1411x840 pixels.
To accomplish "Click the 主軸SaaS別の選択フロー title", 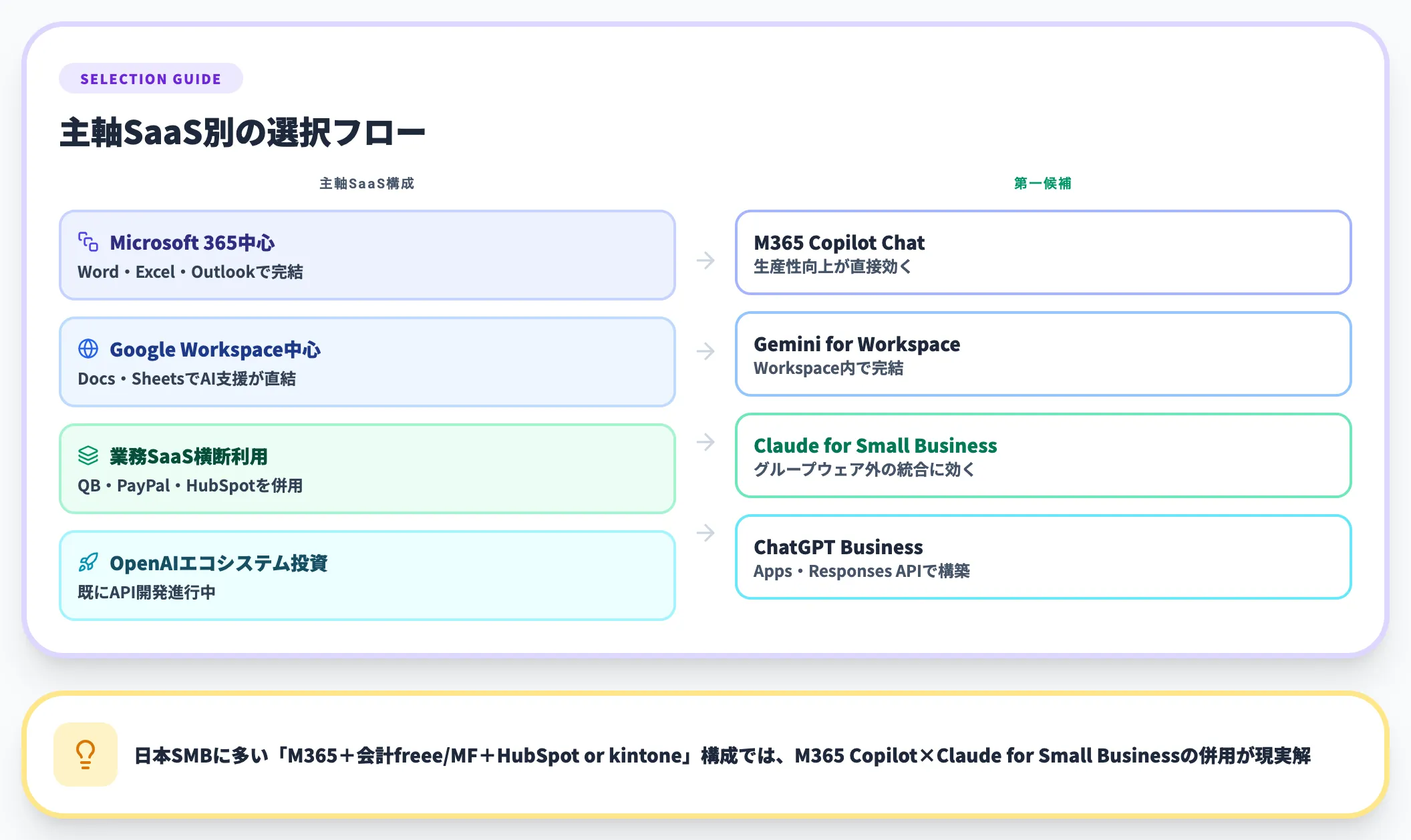I will 243,132.
